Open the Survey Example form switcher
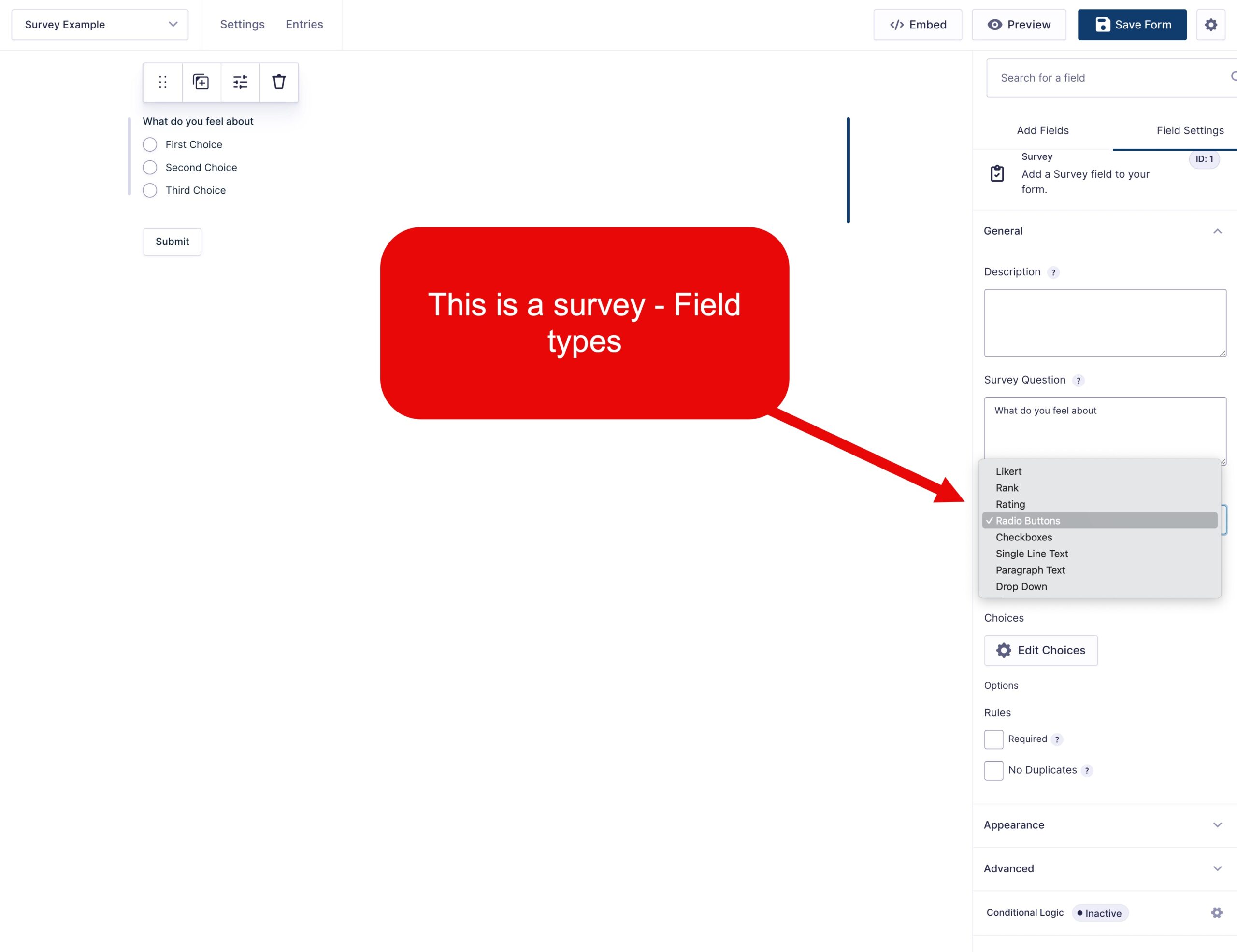 coord(100,24)
